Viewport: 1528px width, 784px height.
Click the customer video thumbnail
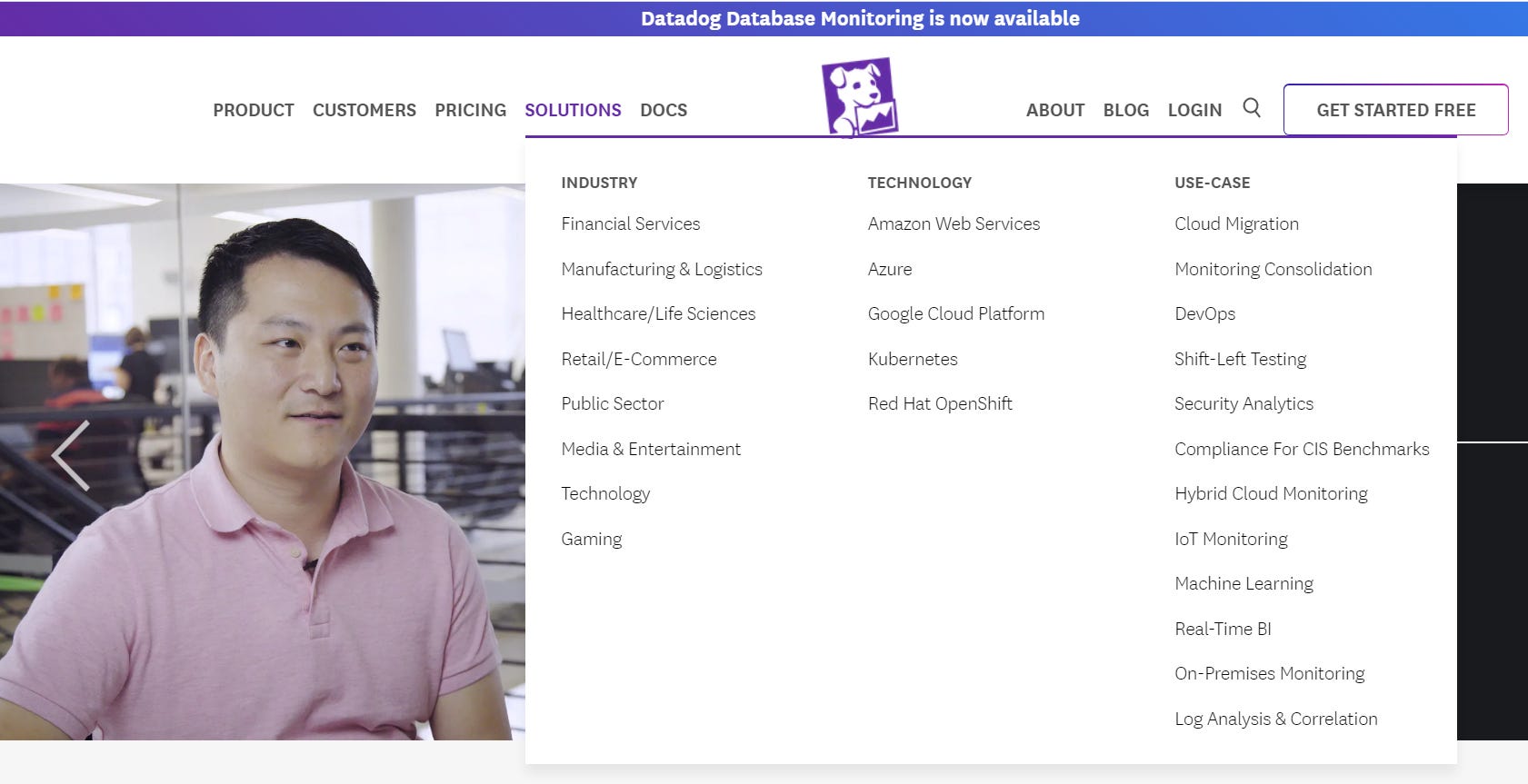click(x=263, y=461)
